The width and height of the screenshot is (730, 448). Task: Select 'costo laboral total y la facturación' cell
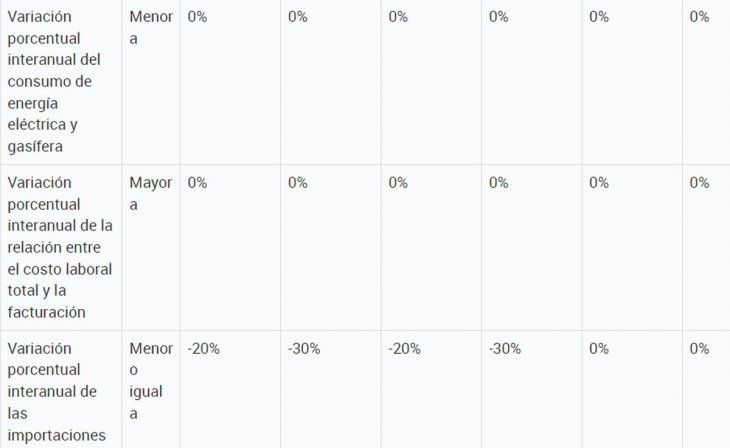(60, 247)
